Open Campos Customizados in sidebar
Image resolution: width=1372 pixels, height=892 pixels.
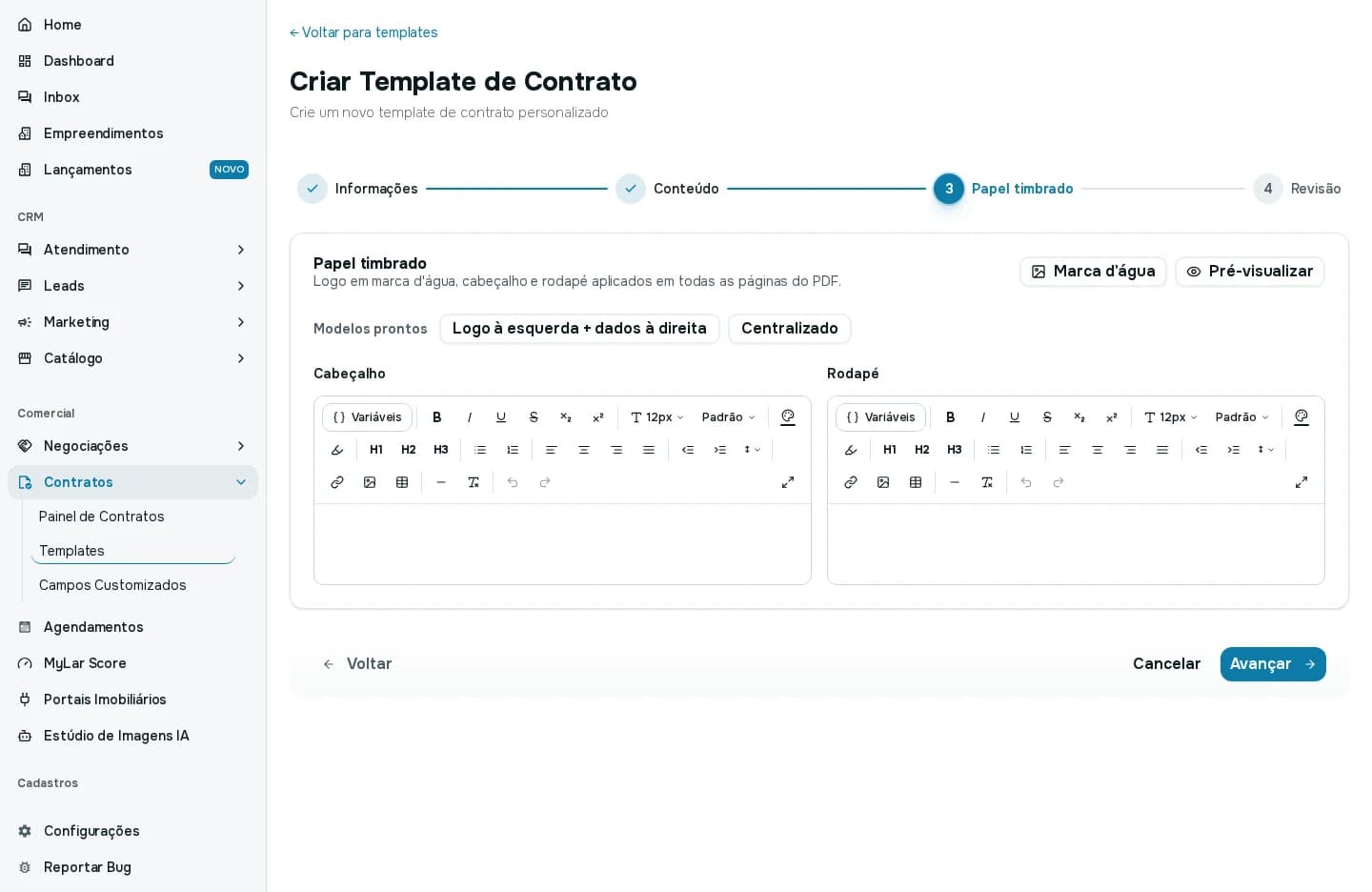point(112,585)
